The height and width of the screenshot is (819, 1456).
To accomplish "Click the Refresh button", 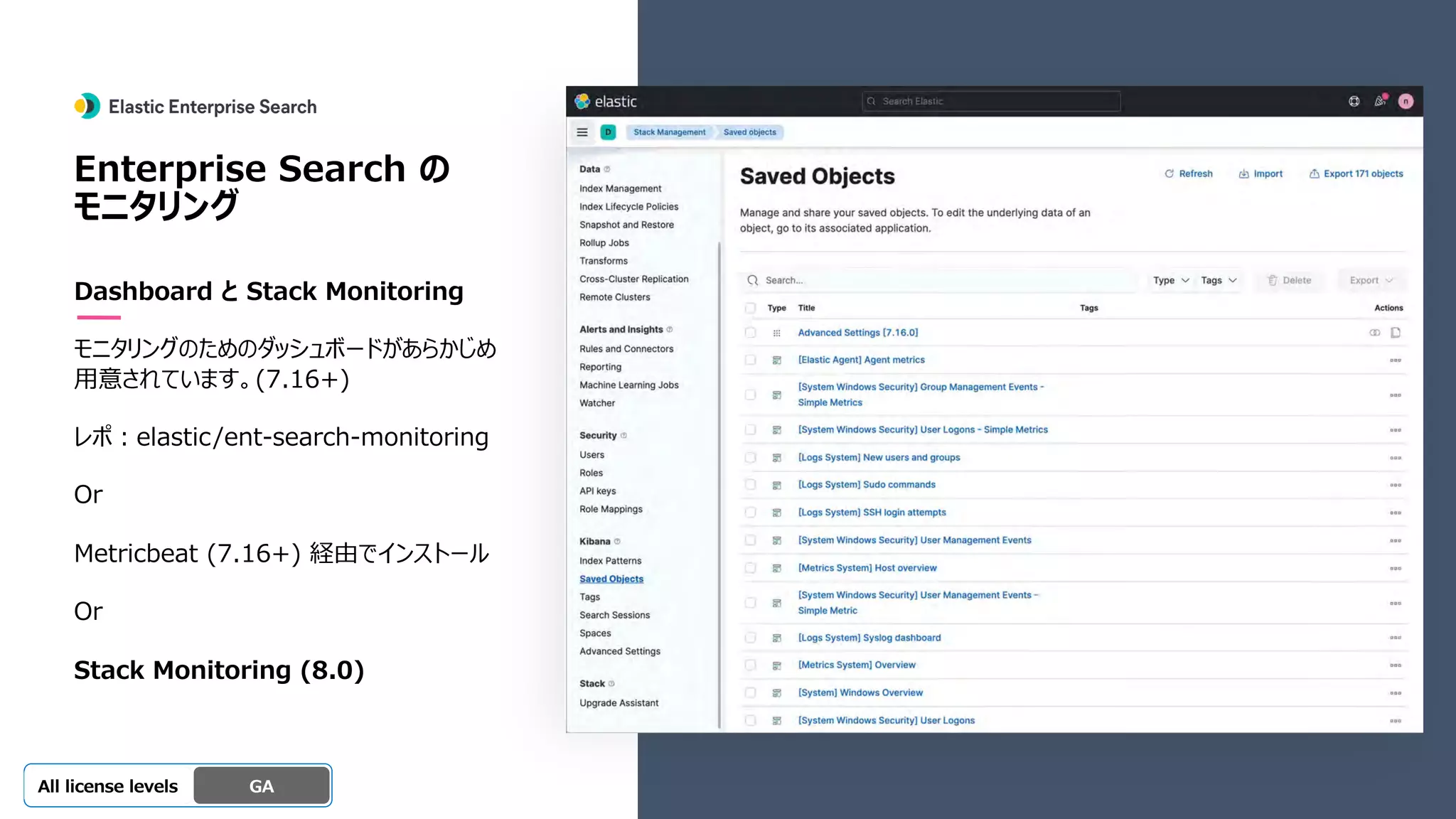I will click(1189, 173).
